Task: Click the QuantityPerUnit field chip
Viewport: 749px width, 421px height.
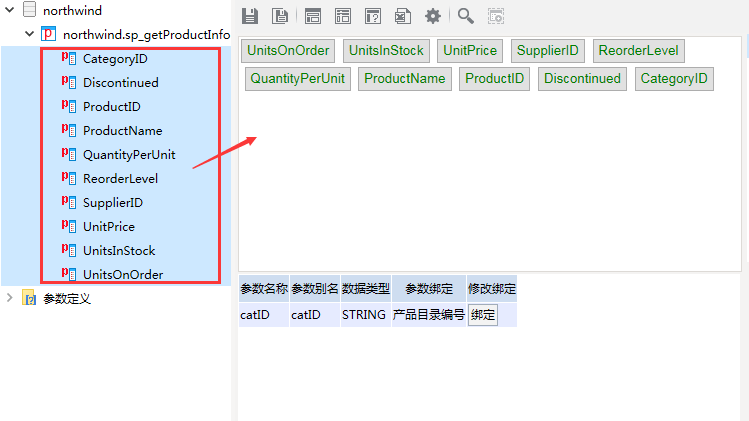Action: (298, 79)
